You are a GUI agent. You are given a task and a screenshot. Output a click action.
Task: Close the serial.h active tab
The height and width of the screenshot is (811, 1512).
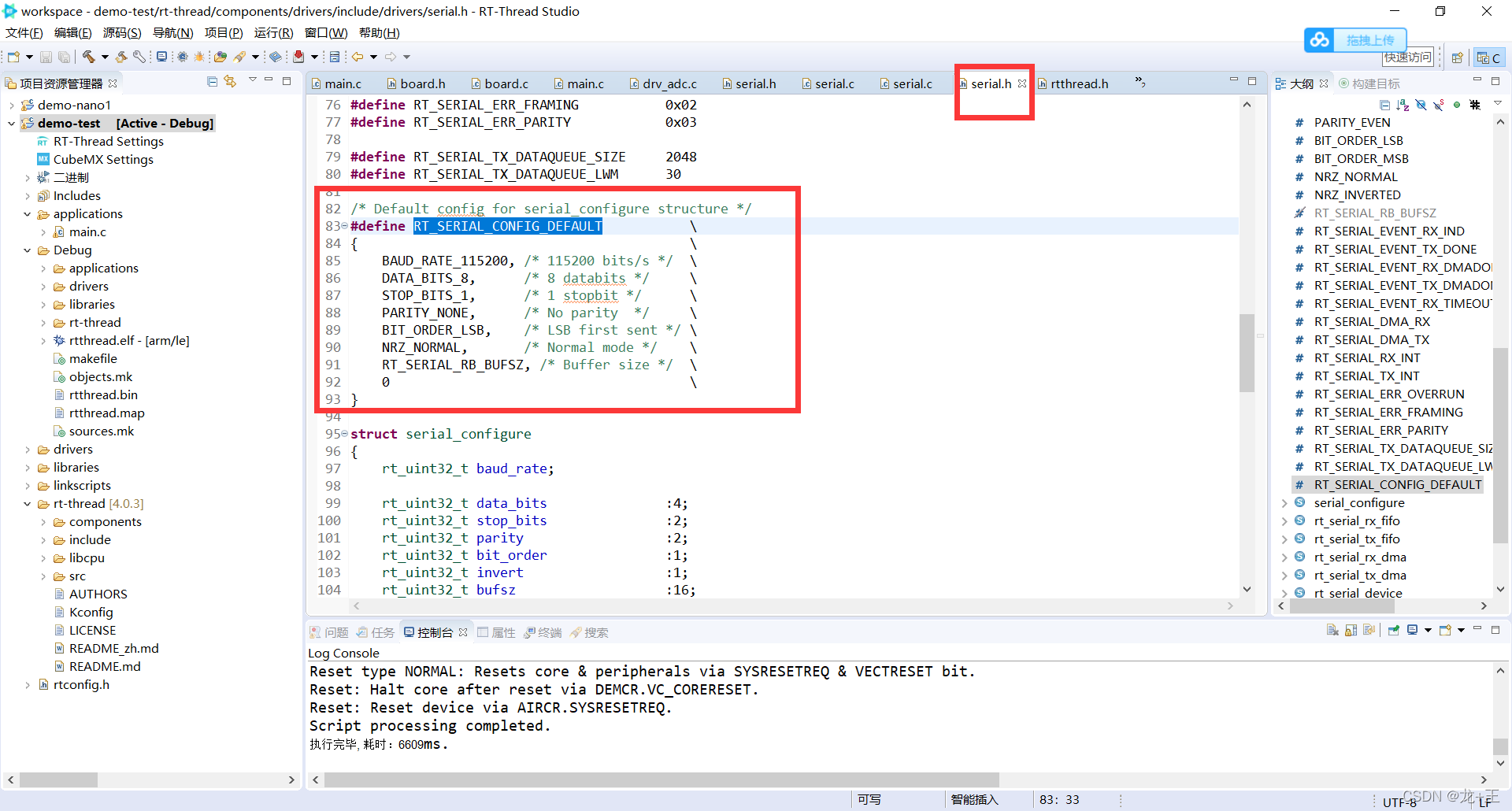point(1022,83)
